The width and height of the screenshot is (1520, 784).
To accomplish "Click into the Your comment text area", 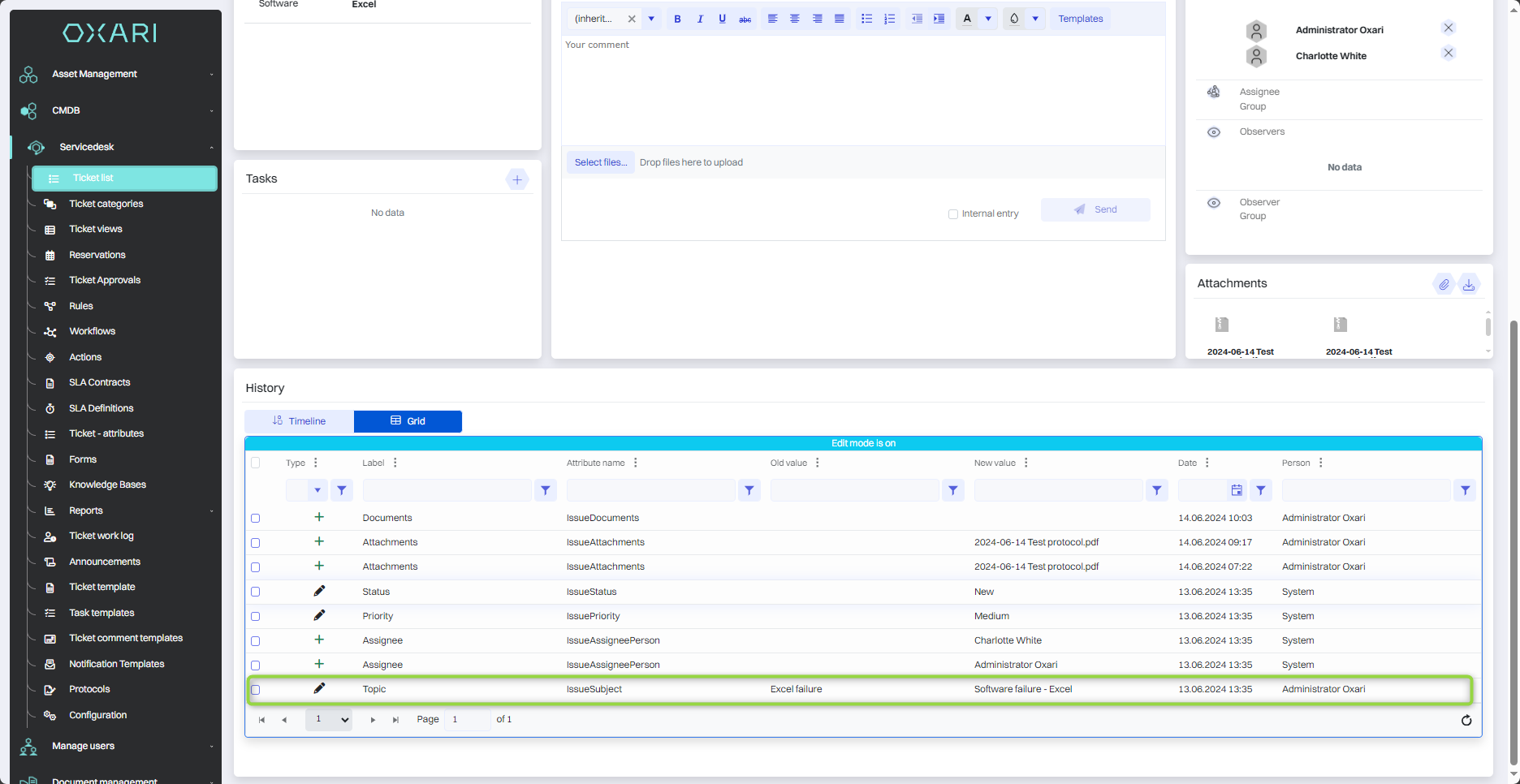I will (x=862, y=89).
